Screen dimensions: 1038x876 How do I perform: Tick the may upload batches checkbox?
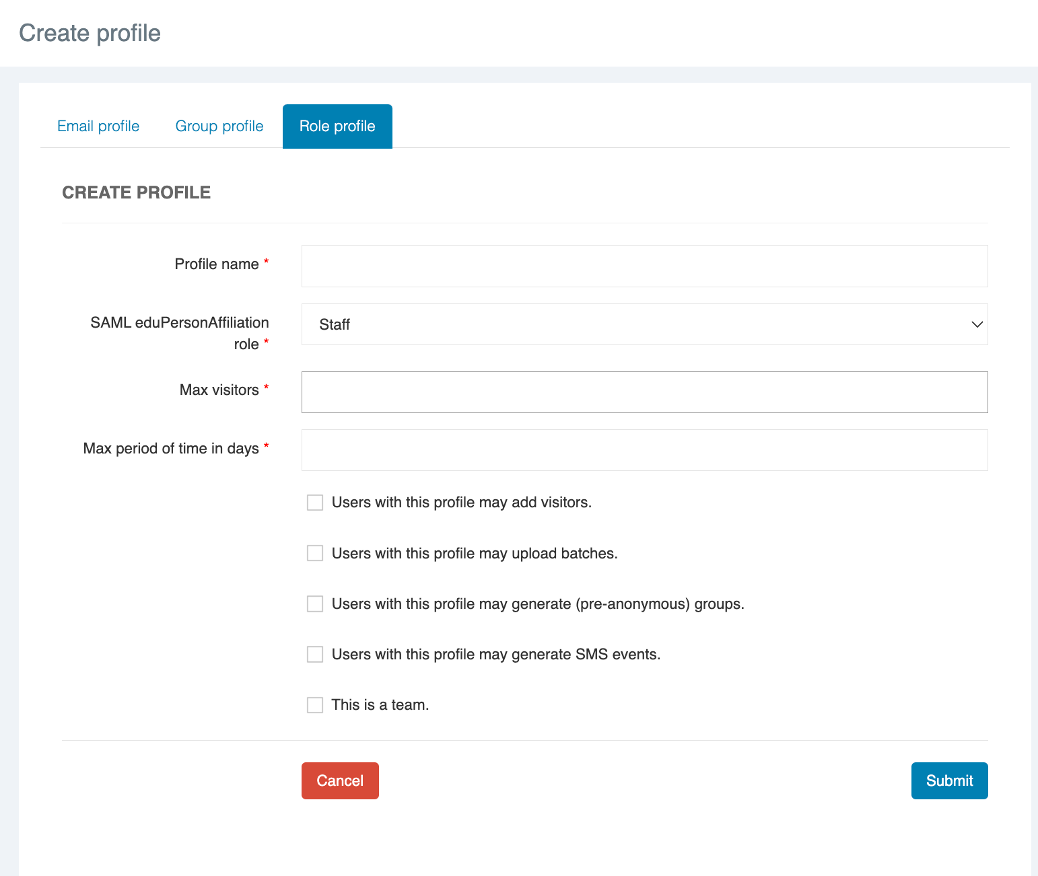pos(315,553)
